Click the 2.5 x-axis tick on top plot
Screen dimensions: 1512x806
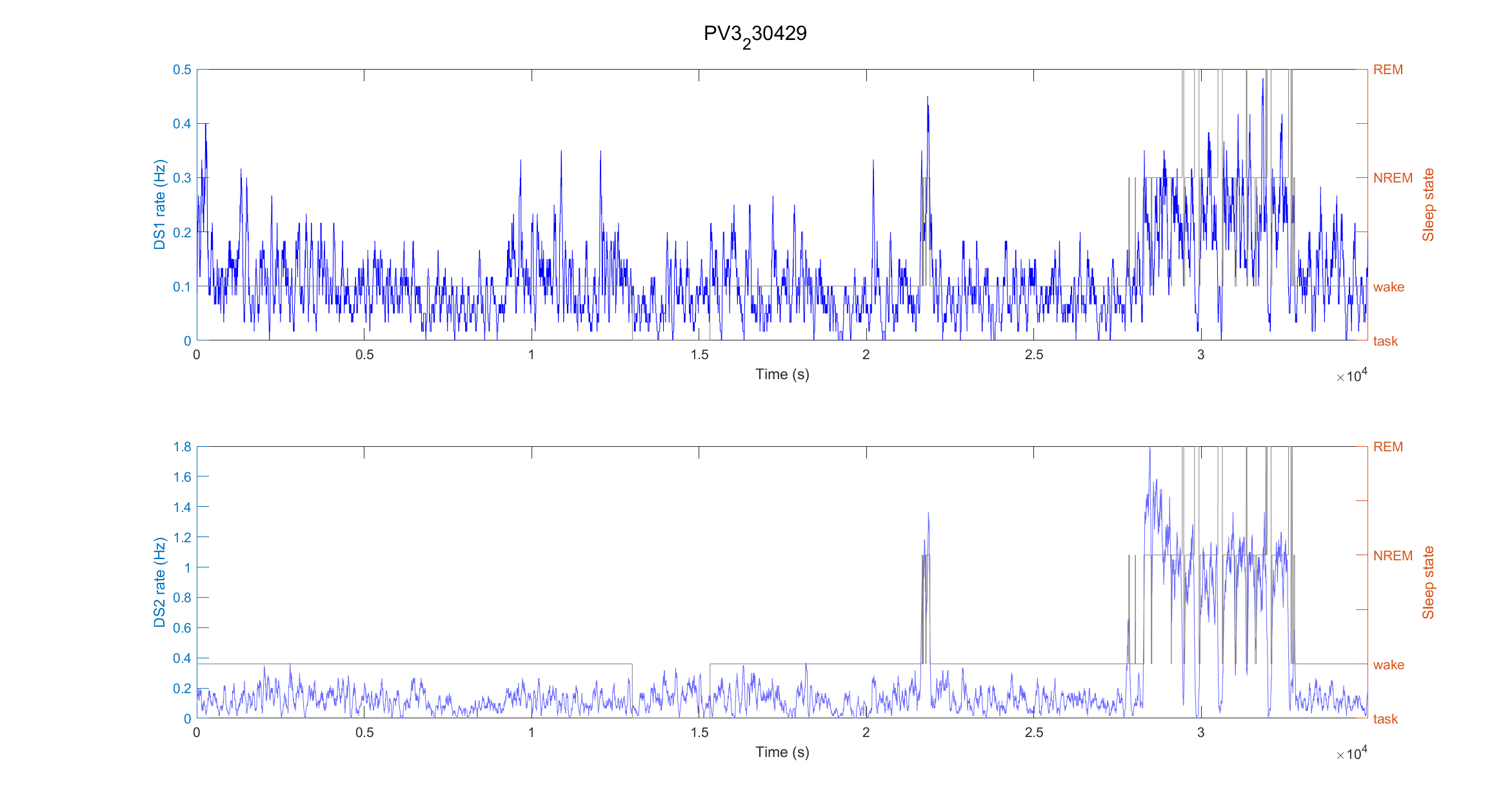(1033, 355)
